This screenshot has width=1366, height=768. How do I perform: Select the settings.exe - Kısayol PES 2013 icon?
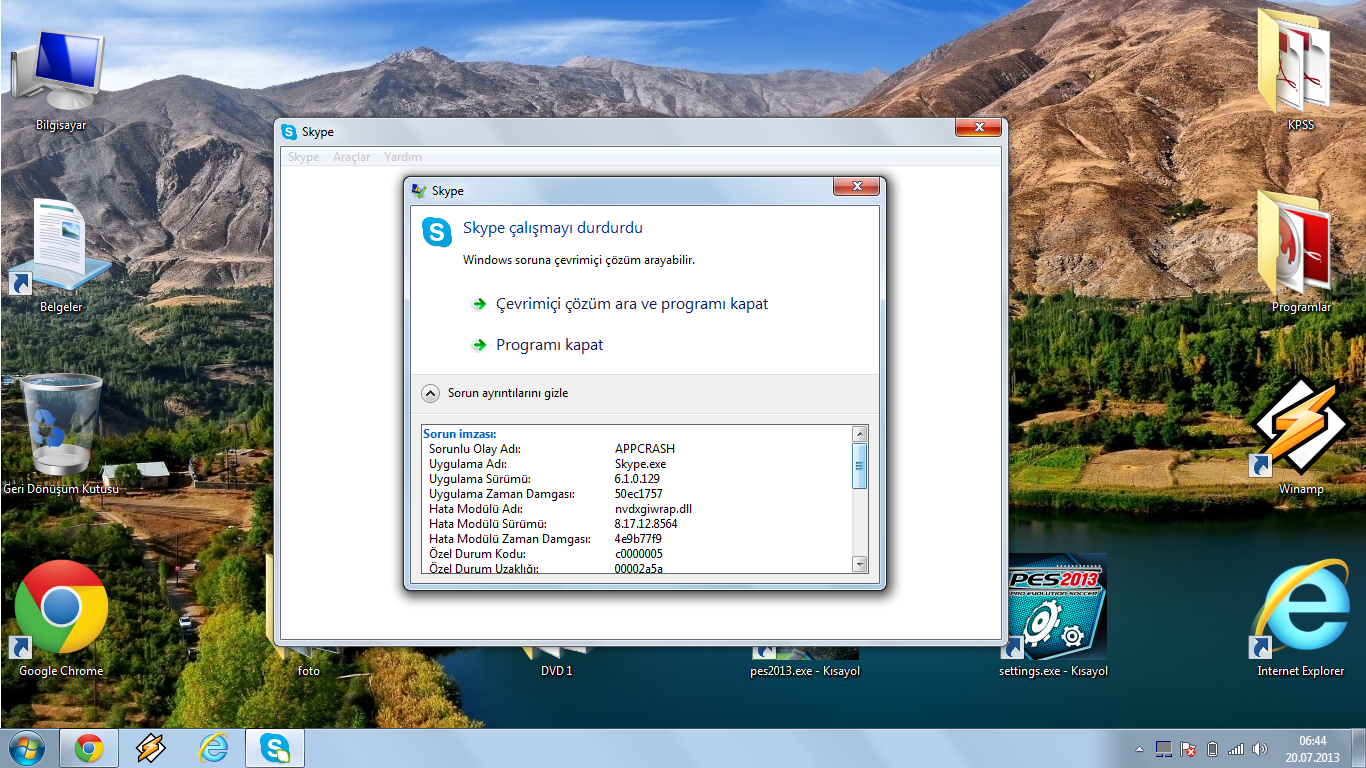(1054, 618)
